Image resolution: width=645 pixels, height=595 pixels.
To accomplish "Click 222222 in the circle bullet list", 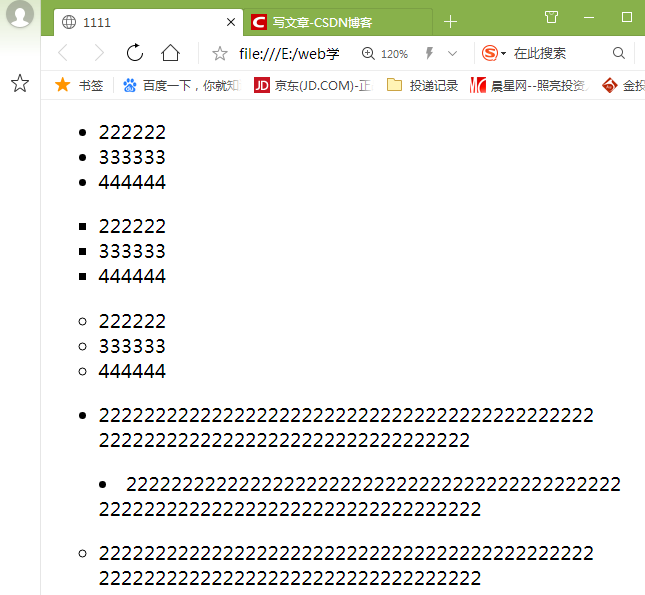I will point(132,321).
